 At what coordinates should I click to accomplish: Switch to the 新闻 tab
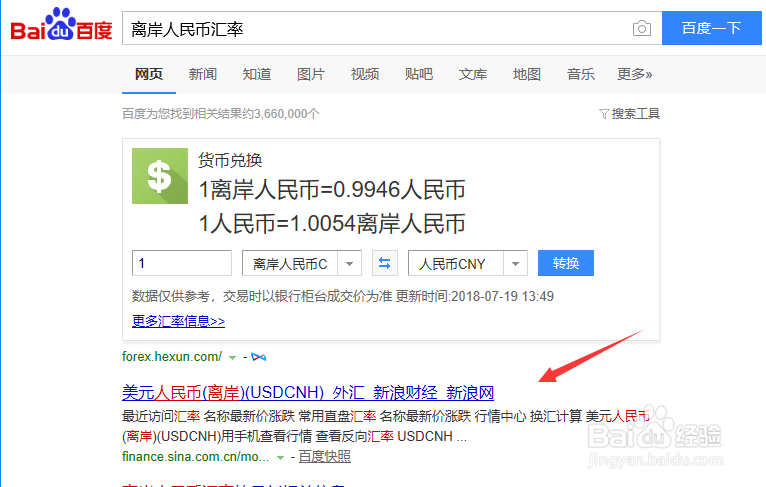pyautogui.click(x=203, y=74)
